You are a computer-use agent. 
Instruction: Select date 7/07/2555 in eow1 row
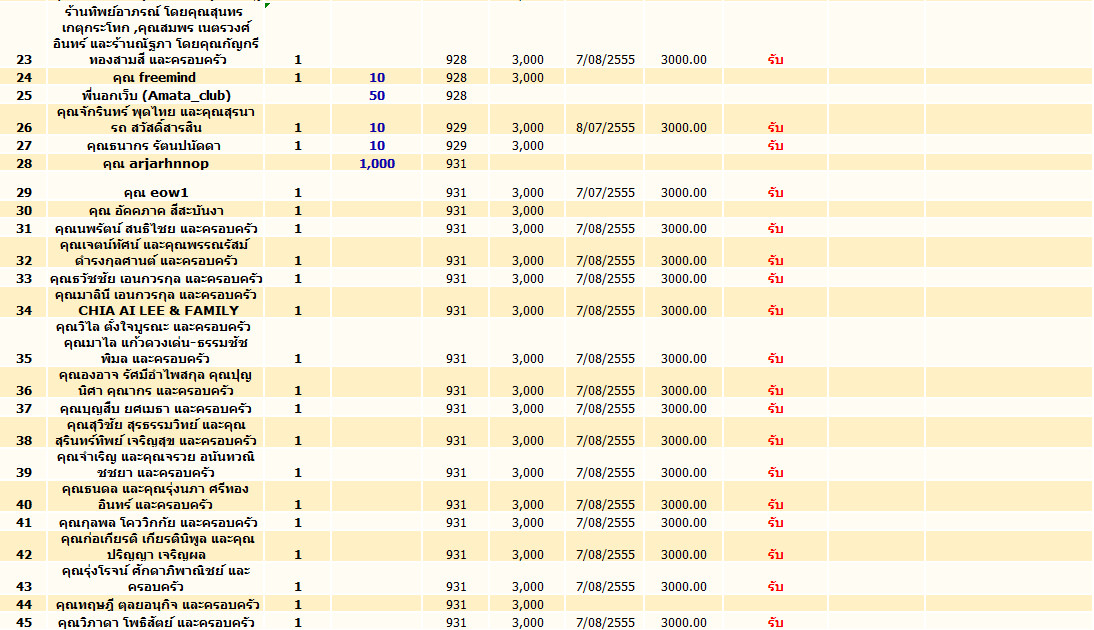[606, 193]
